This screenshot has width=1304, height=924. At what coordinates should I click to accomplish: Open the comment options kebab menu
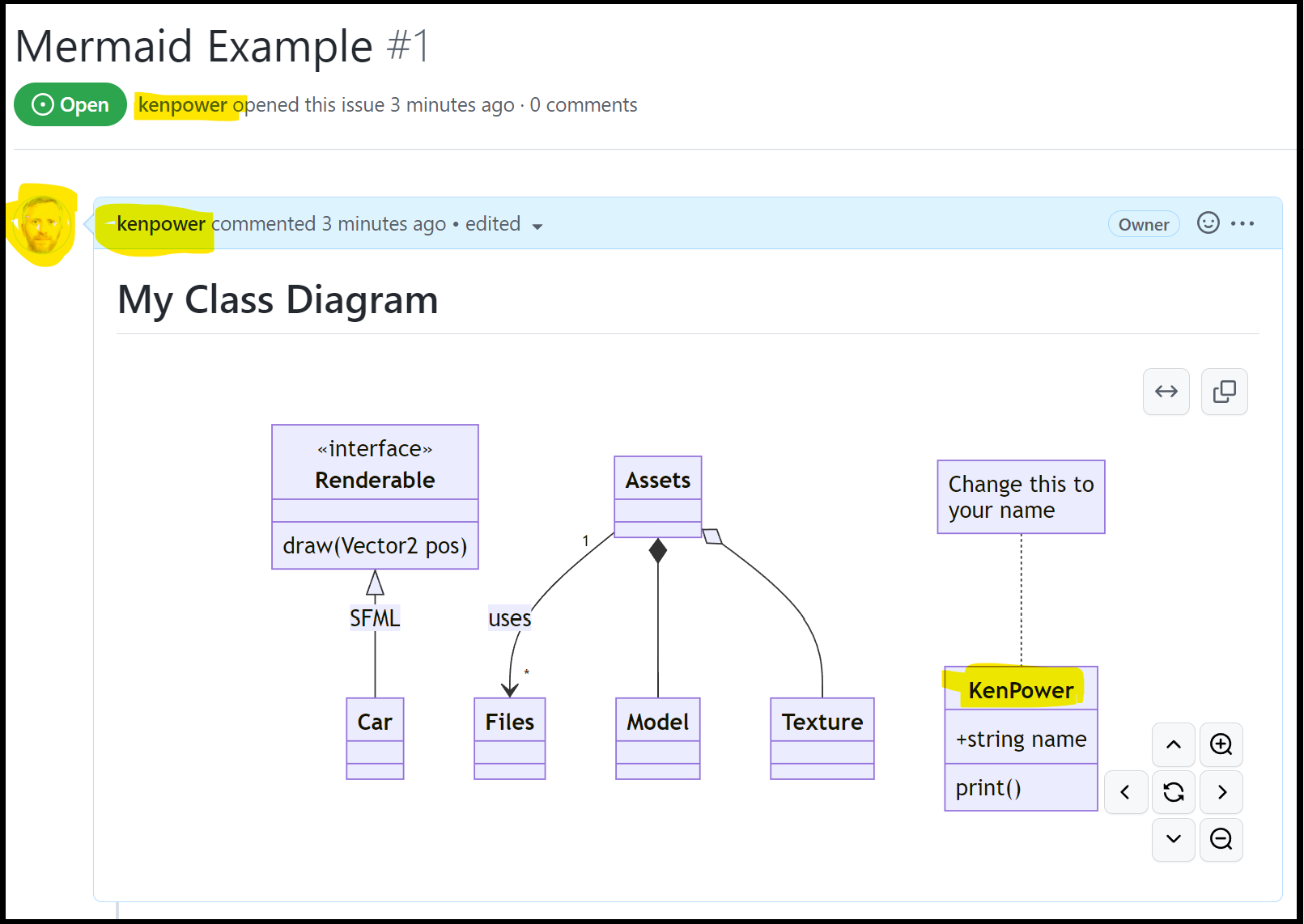tap(1244, 223)
